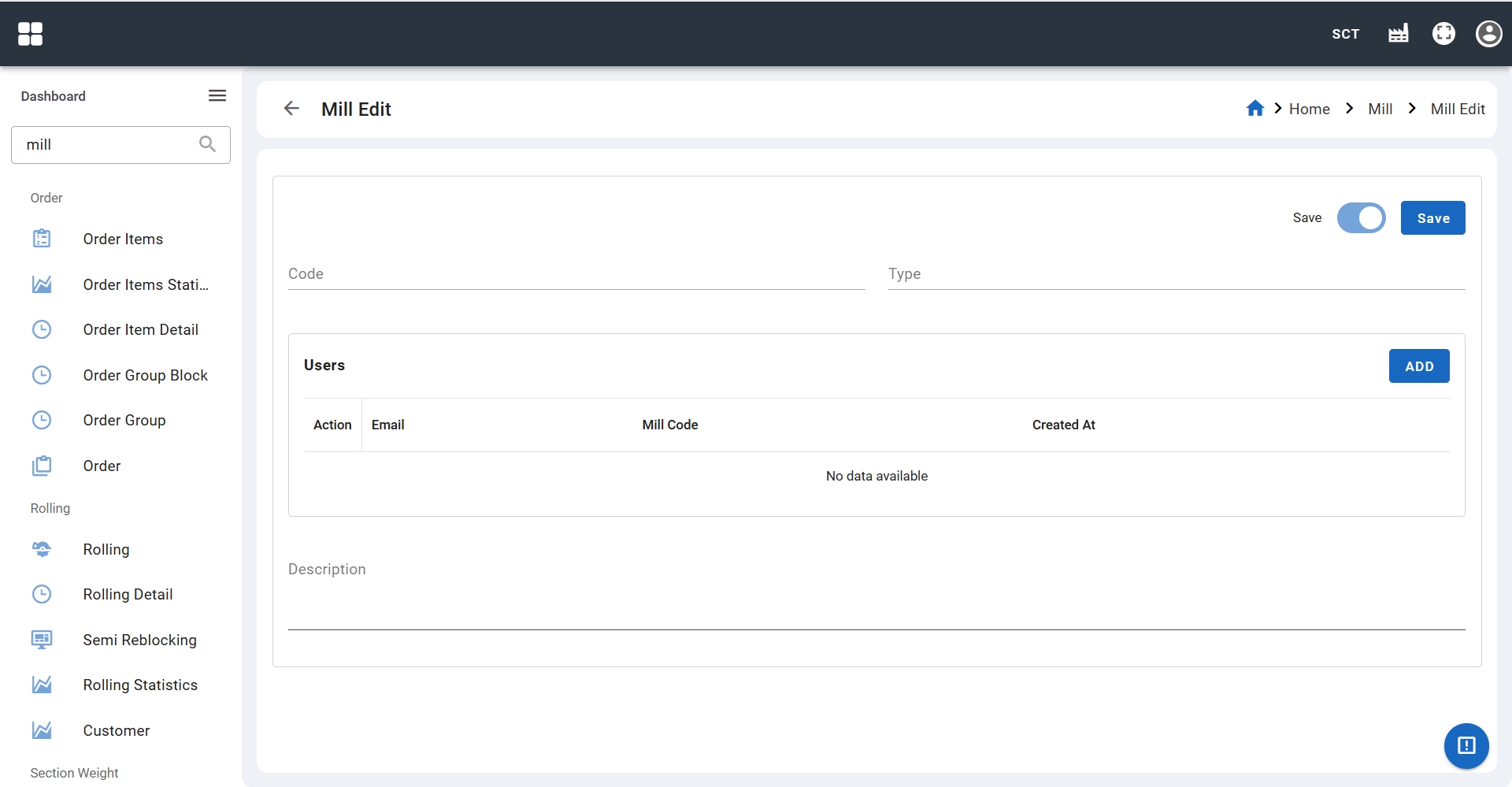
Task: Click the blue home breadcrumb icon
Action: click(x=1254, y=109)
